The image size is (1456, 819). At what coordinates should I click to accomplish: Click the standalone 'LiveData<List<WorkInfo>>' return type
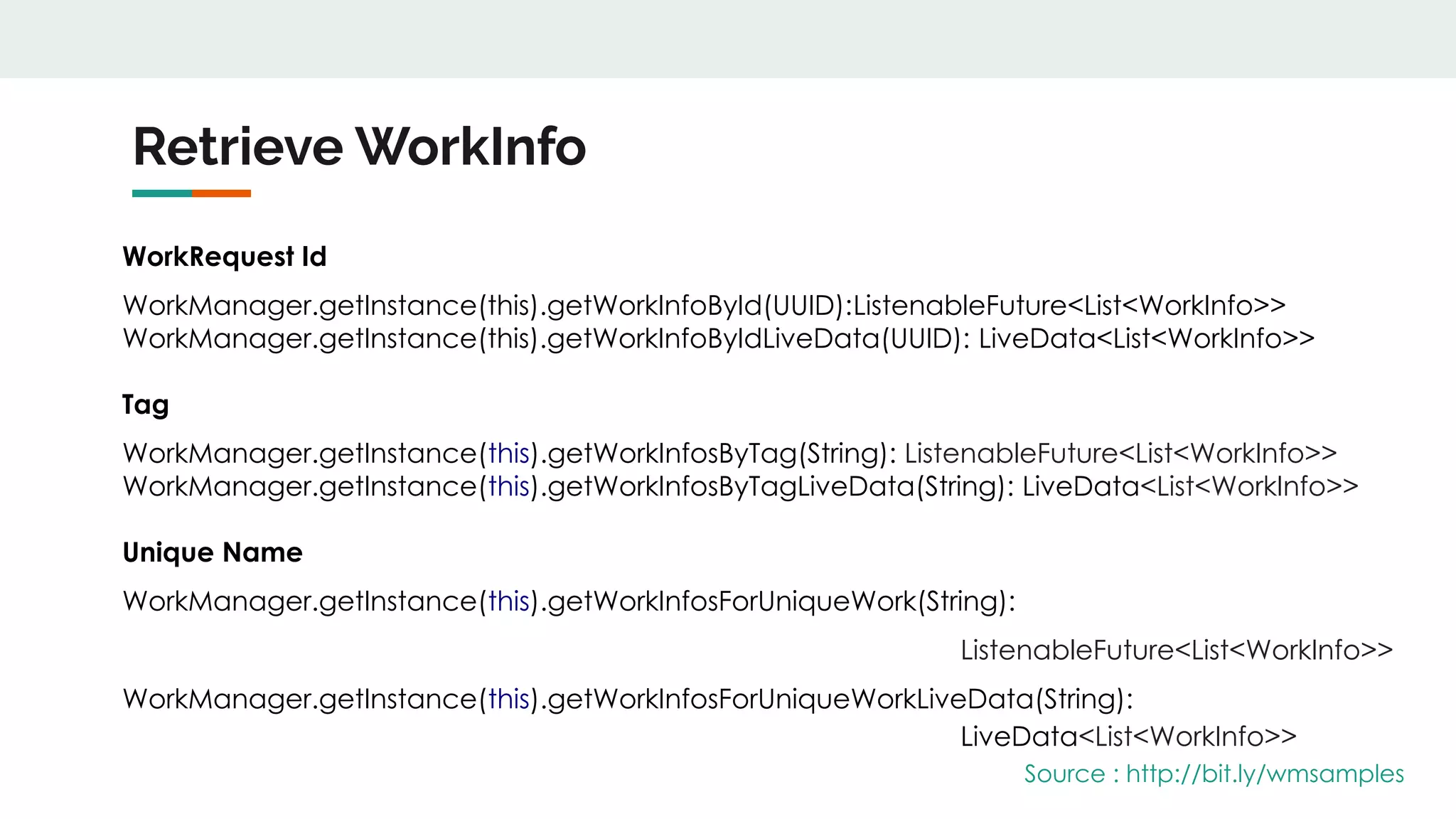pos(1128,737)
